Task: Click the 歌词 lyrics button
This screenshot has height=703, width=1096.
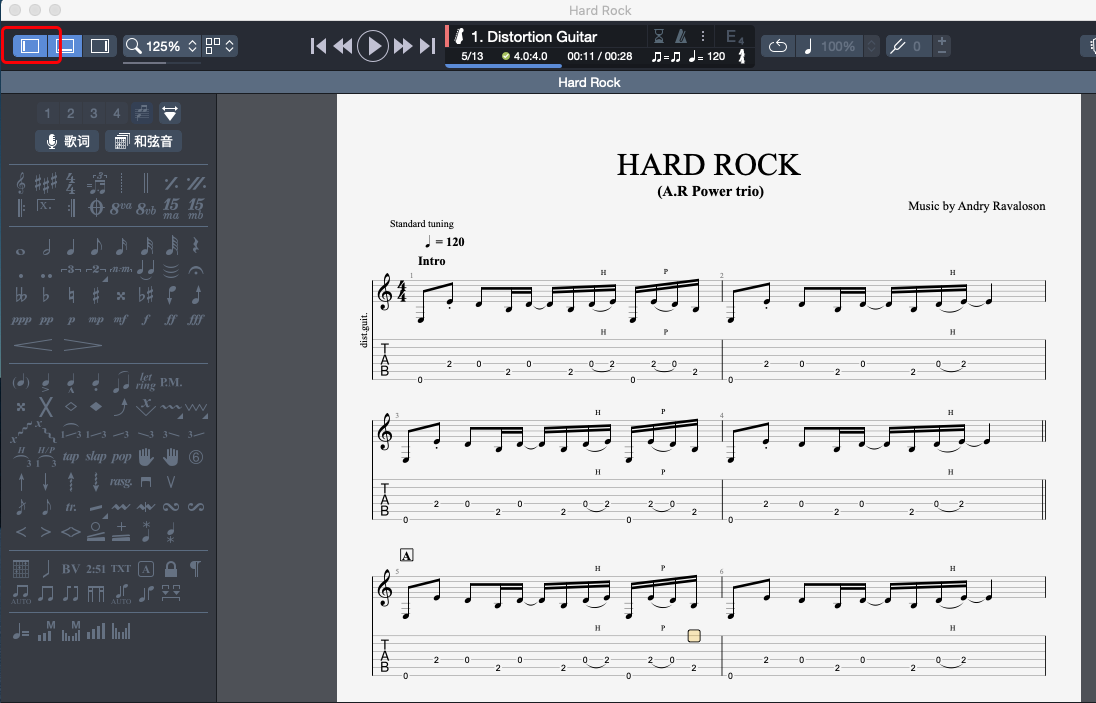Action: point(66,141)
